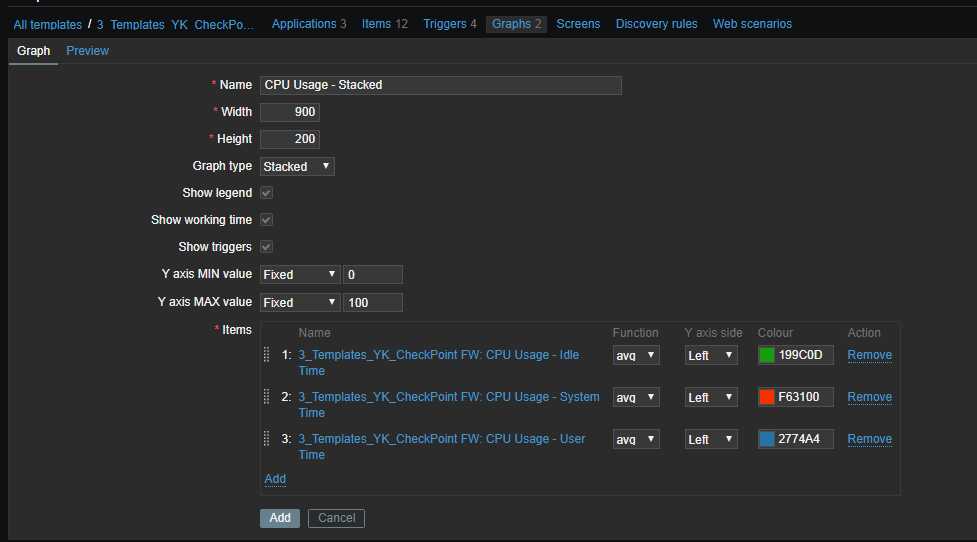This screenshot has height=542, width=977.
Task: Click the Name field with CPU Usage - Stacked
Action: pyautogui.click(x=441, y=85)
